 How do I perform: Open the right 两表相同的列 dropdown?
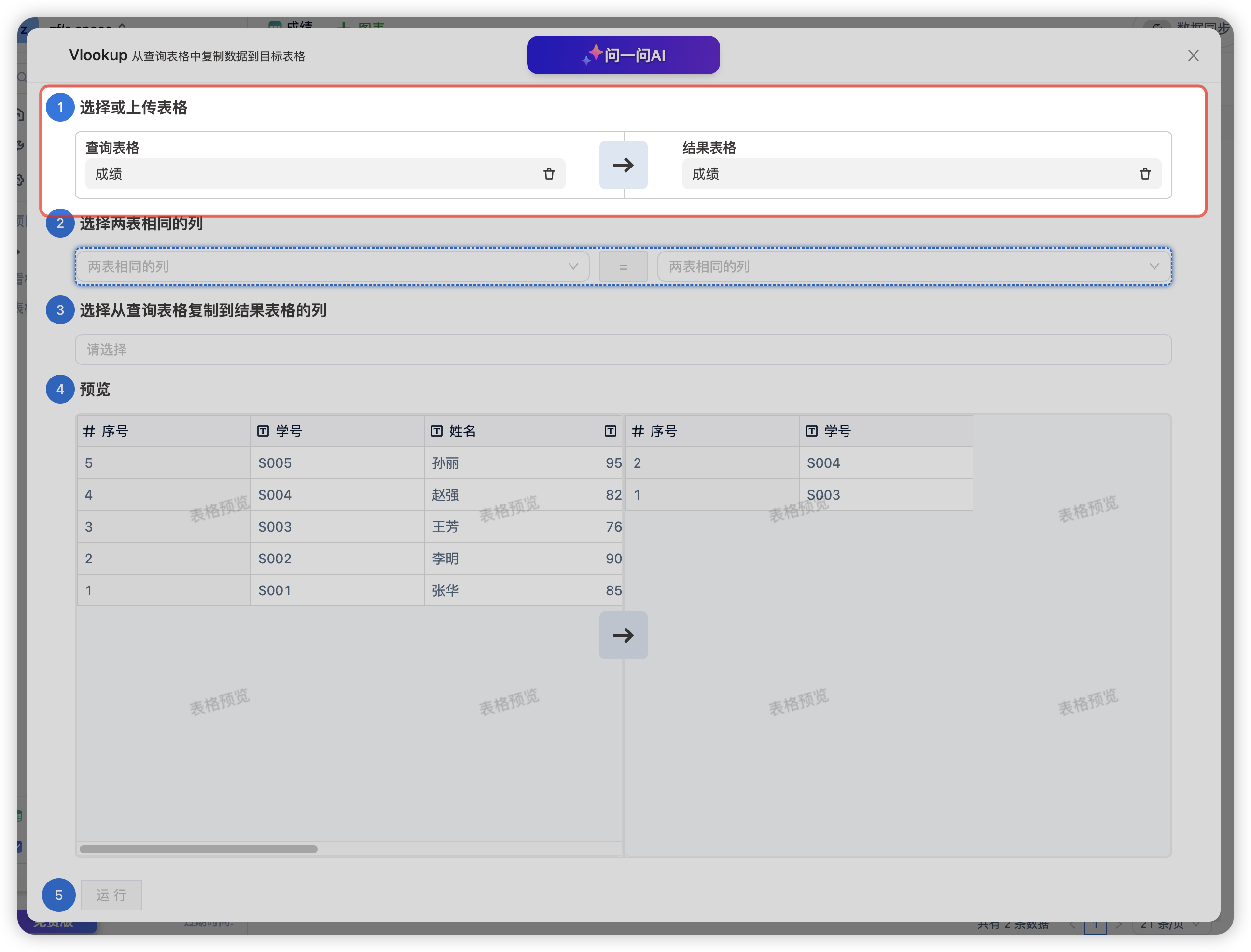pyautogui.click(x=913, y=266)
